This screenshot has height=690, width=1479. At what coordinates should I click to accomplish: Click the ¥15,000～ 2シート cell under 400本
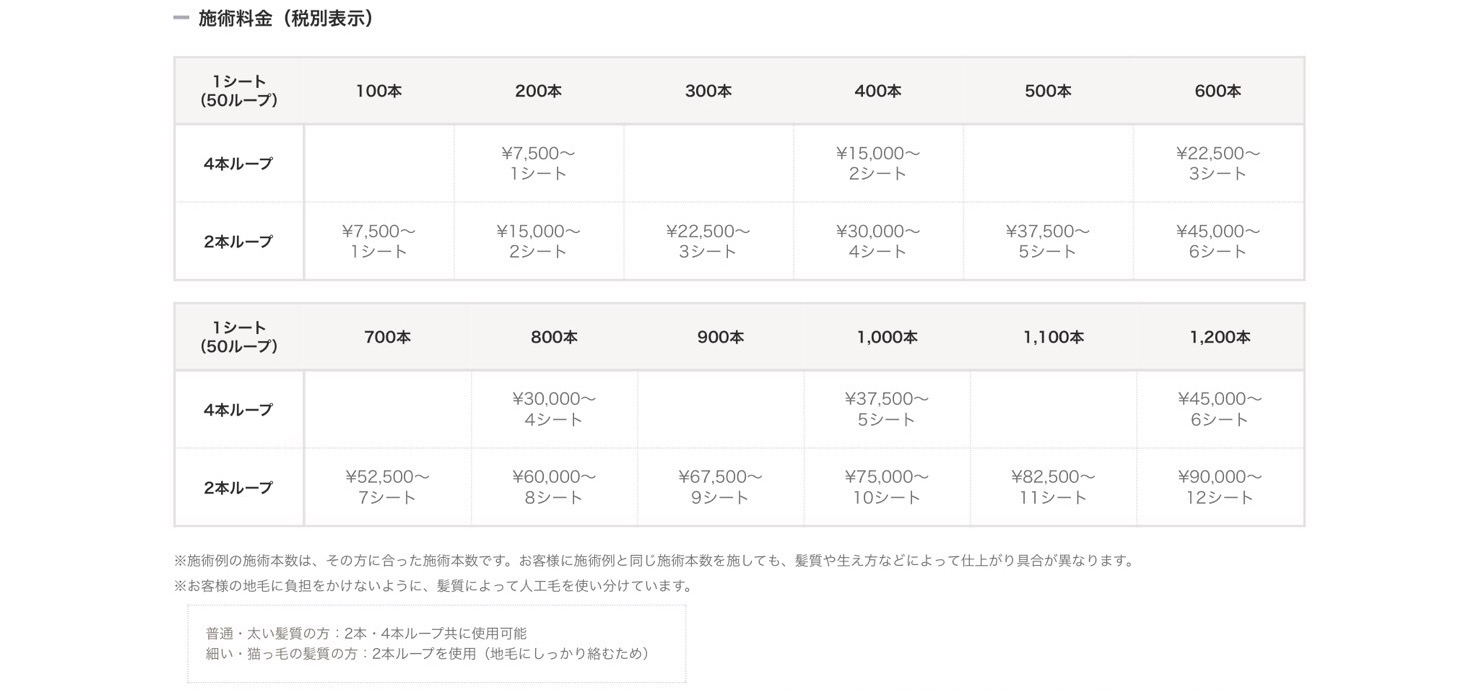(878, 164)
